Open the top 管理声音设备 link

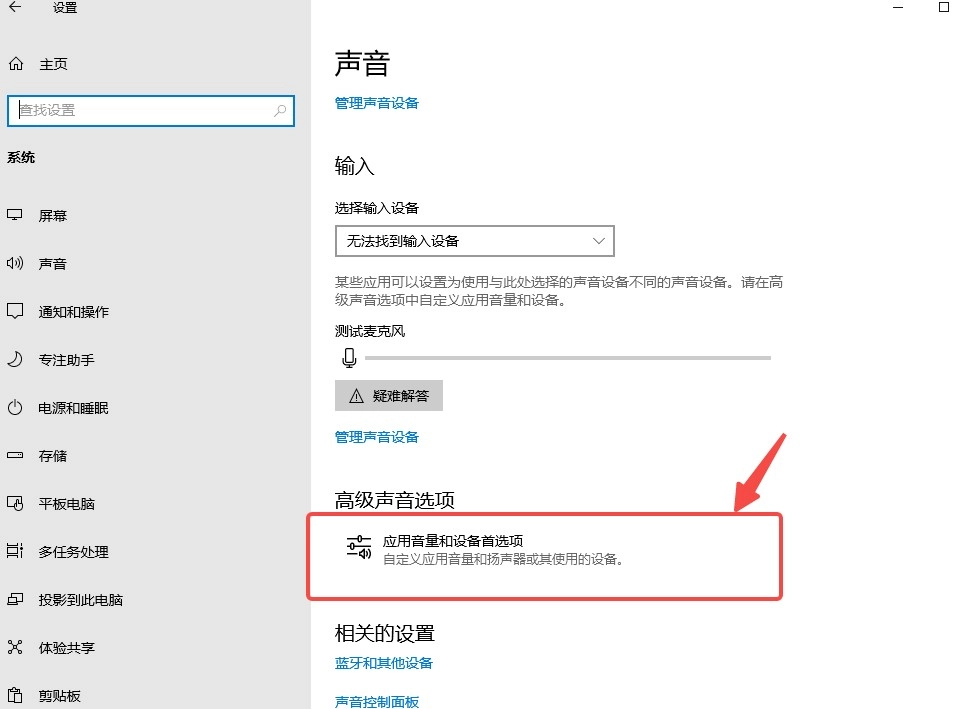click(x=377, y=103)
